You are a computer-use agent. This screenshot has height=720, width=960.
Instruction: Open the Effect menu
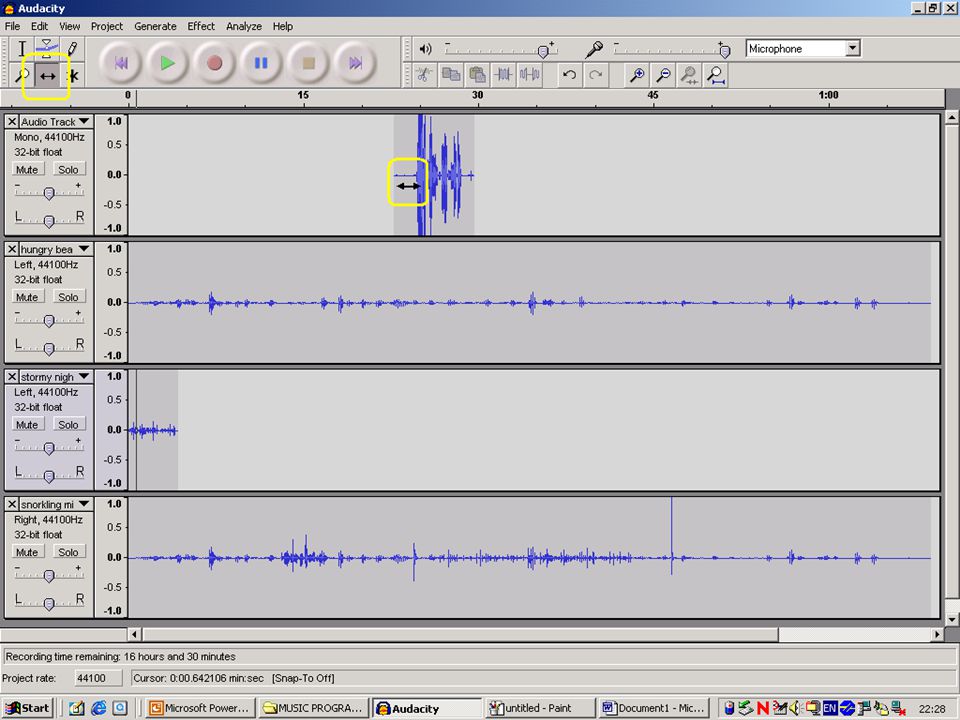click(201, 26)
